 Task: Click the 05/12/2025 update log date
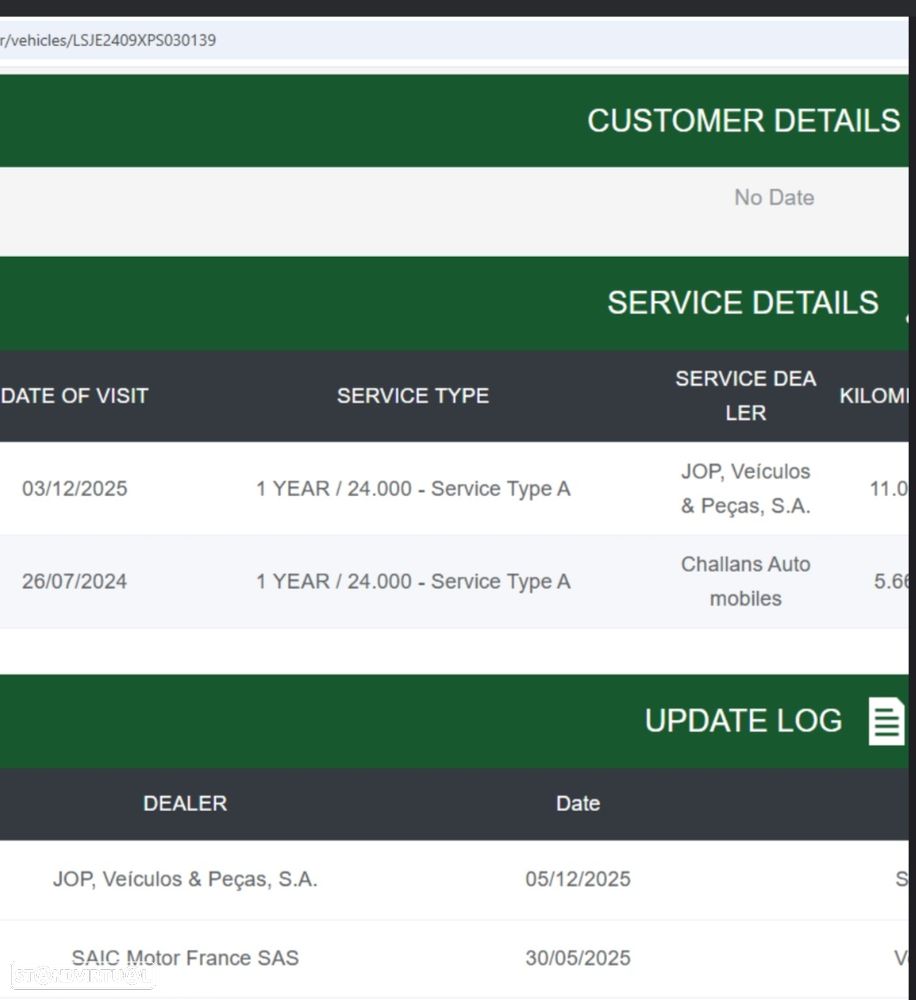click(577, 880)
